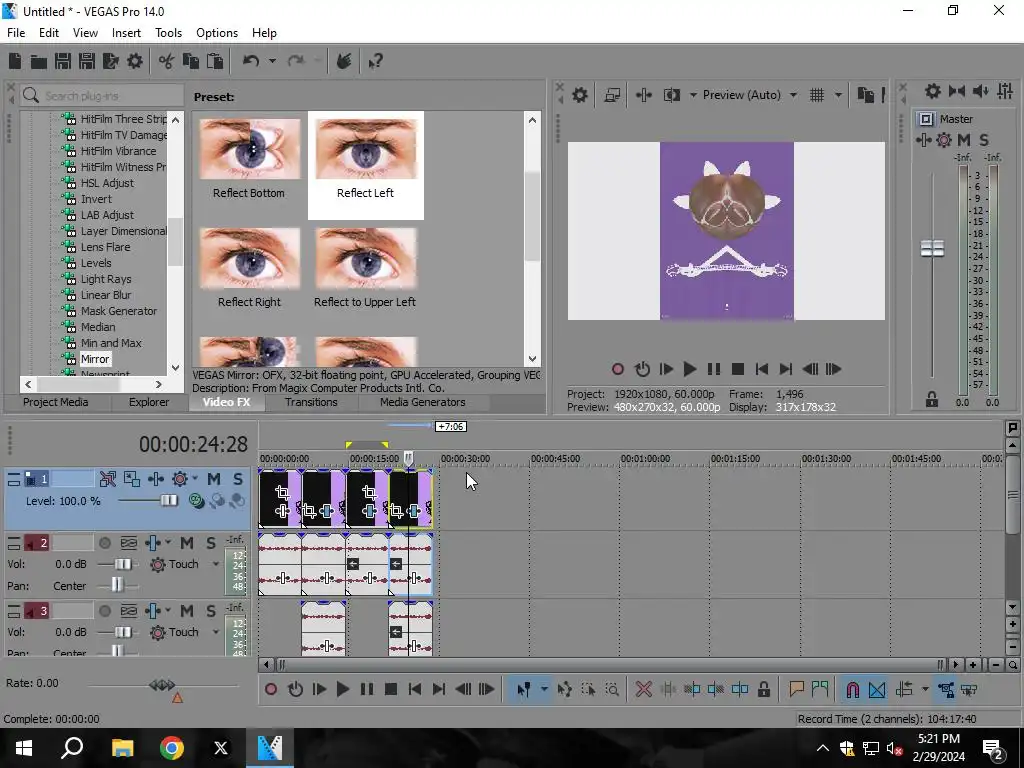This screenshot has height=768, width=1024.
Task: Open Master bus audio properties gear
Action: click(x=933, y=91)
